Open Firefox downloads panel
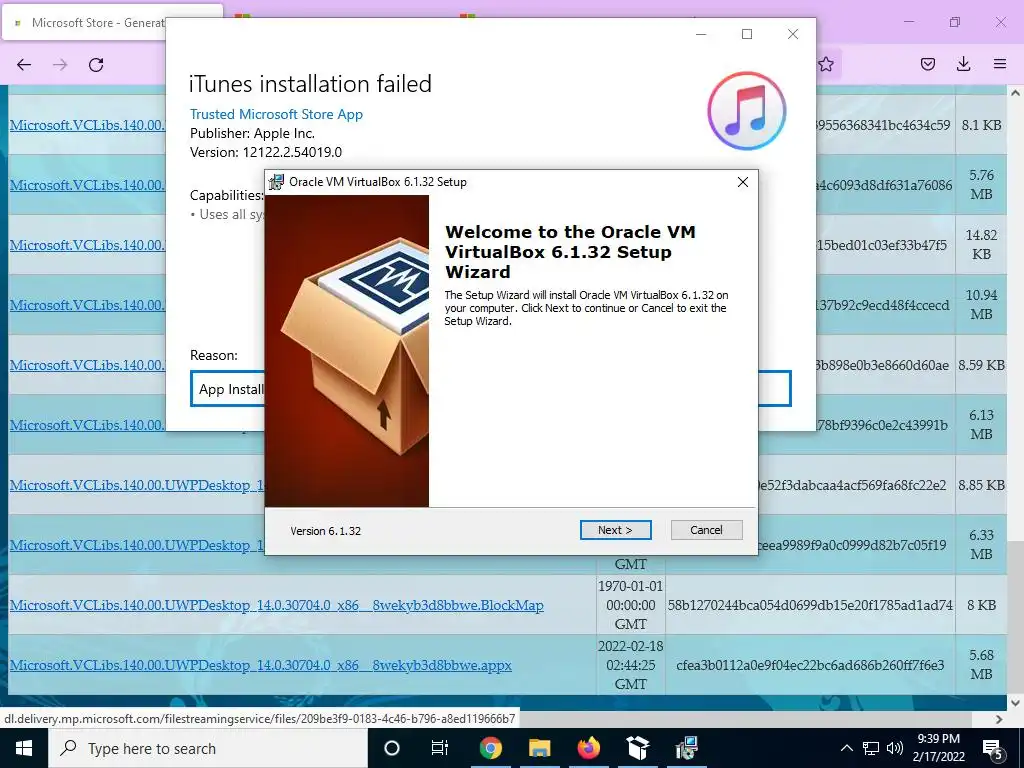Viewport: 1024px width, 768px height. coord(963,64)
